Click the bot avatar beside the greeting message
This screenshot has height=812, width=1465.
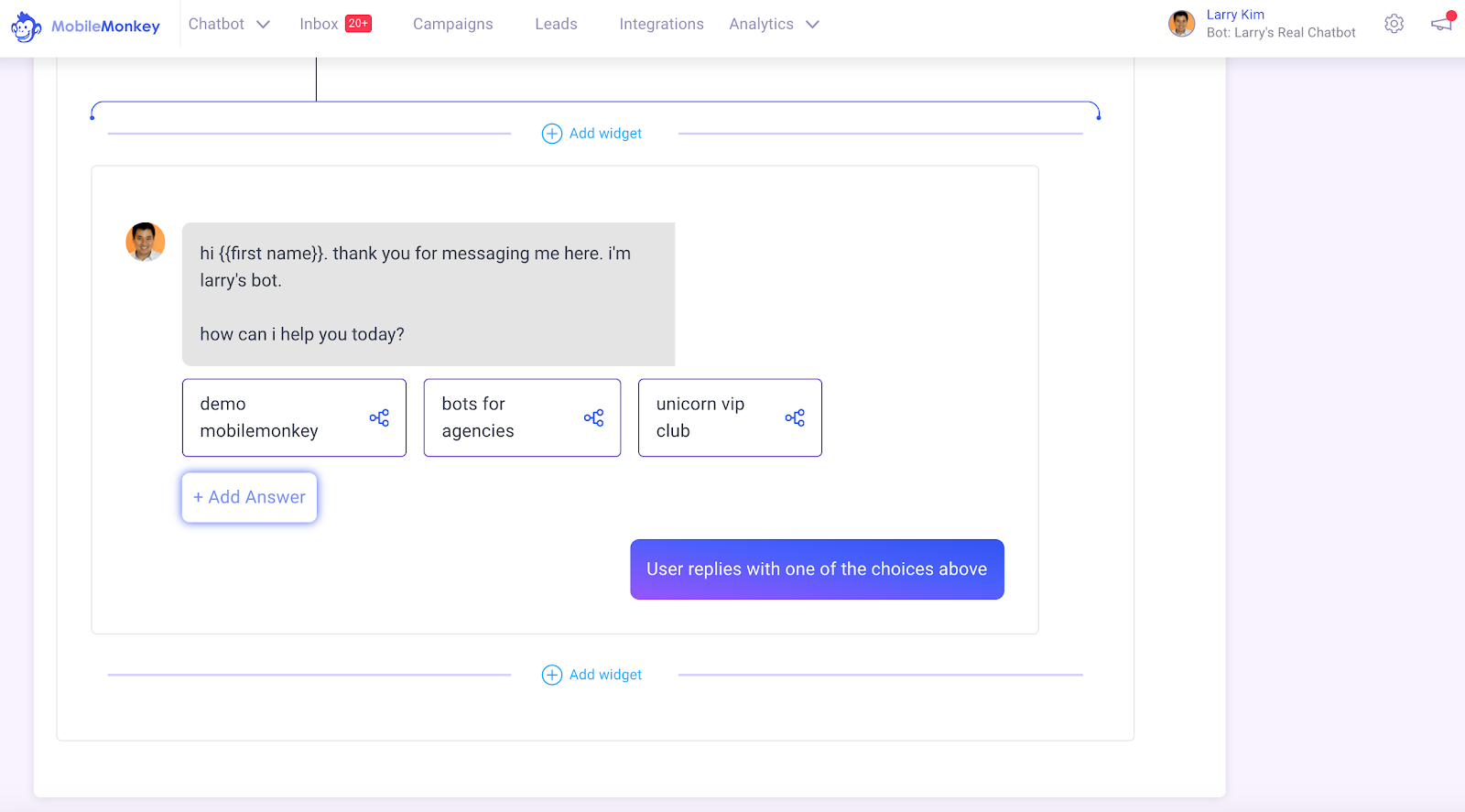pyautogui.click(x=146, y=242)
